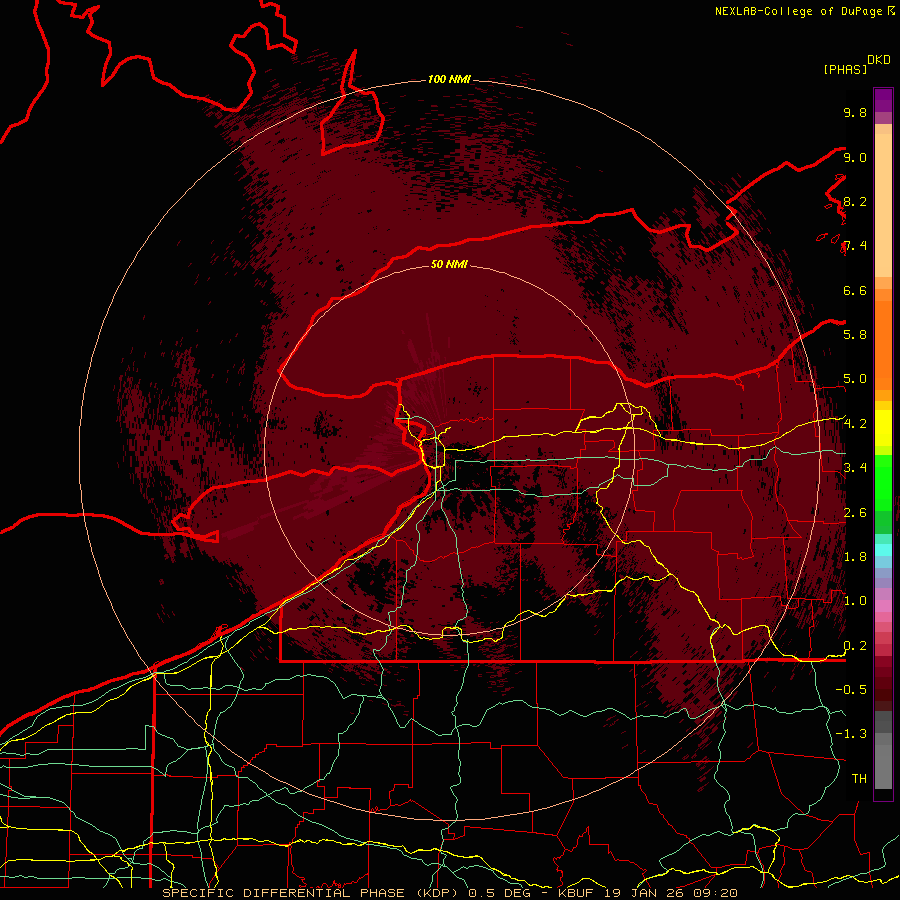
Task: Click the DKD label above the colorbar
Action: point(879,60)
